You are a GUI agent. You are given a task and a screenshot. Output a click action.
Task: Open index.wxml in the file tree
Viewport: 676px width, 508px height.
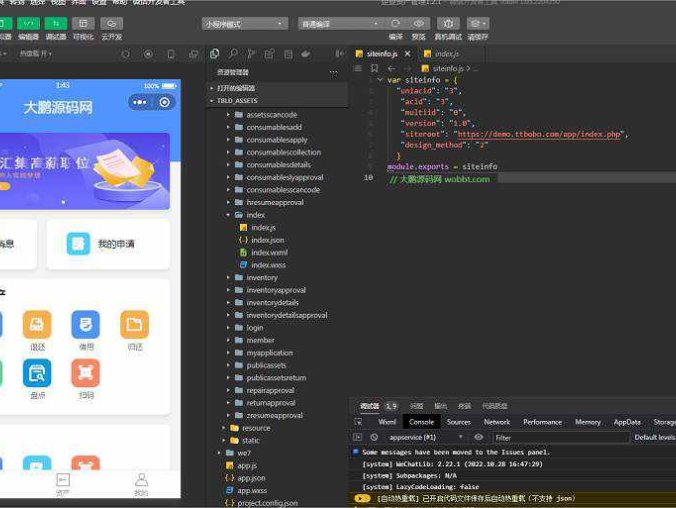[x=269, y=252]
